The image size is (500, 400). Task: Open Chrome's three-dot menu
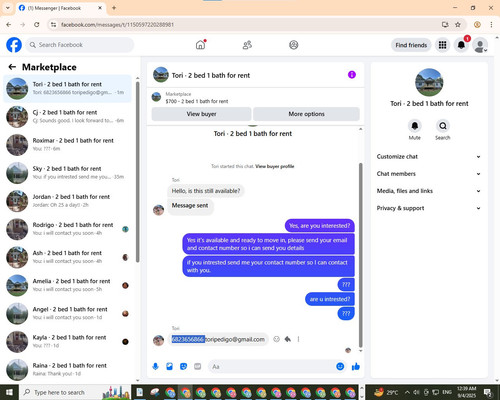click(491, 24)
